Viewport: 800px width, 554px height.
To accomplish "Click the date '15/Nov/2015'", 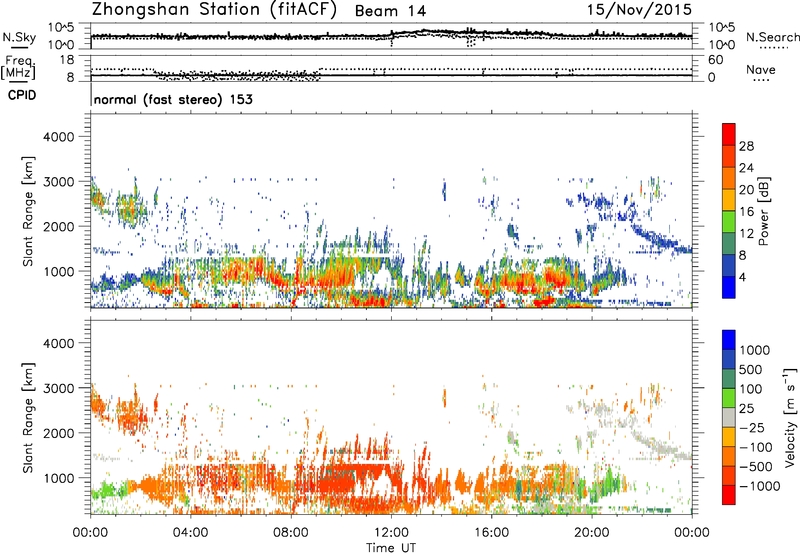I will (x=639, y=10).
